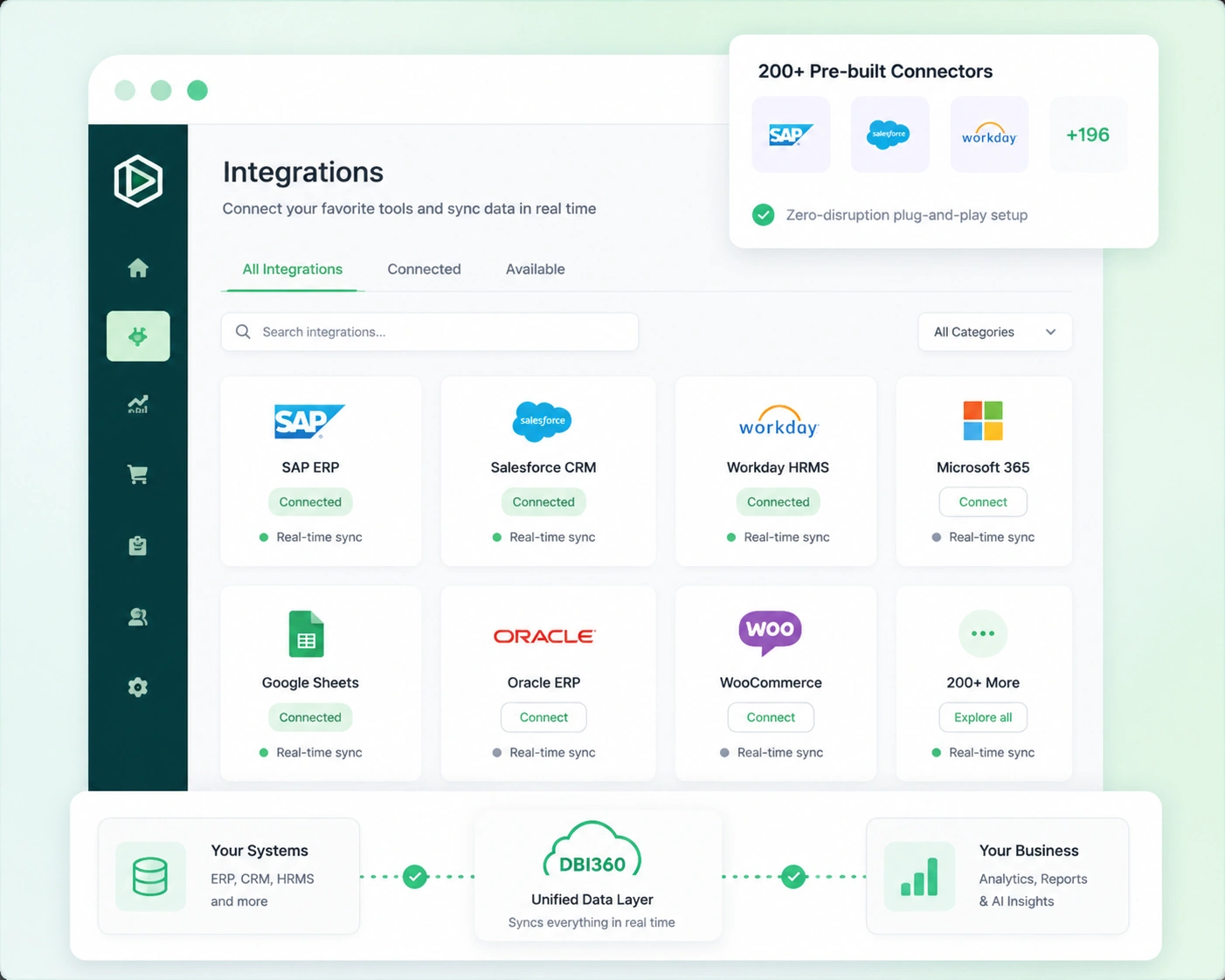Click the search magnifier icon
Viewport: 1225px width, 980px height.
click(243, 332)
